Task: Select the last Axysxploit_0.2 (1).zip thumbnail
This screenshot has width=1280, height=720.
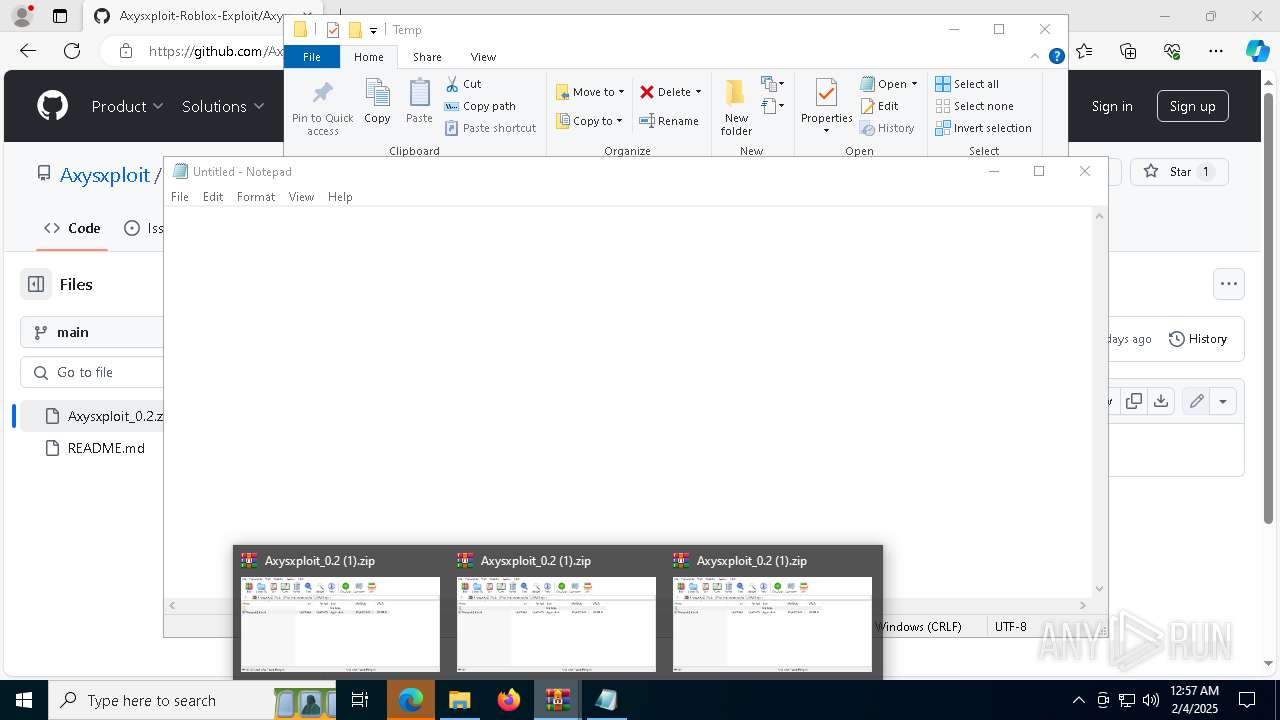Action: tap(772, 612)
